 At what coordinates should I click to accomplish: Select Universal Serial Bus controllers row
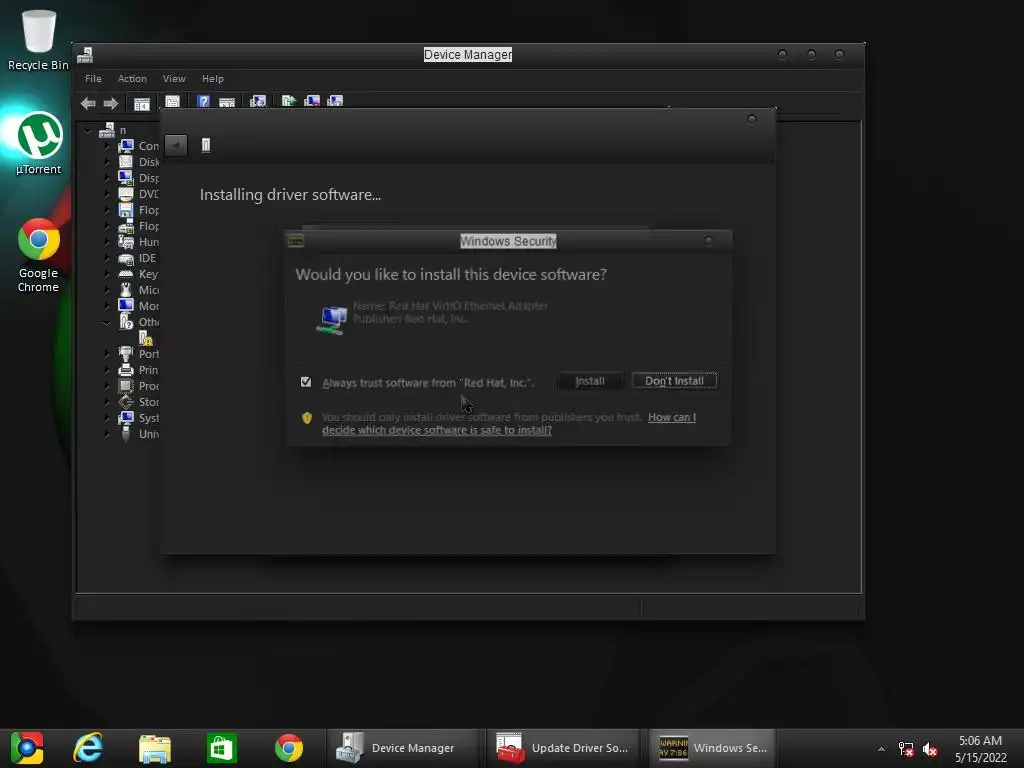[139, 434]
